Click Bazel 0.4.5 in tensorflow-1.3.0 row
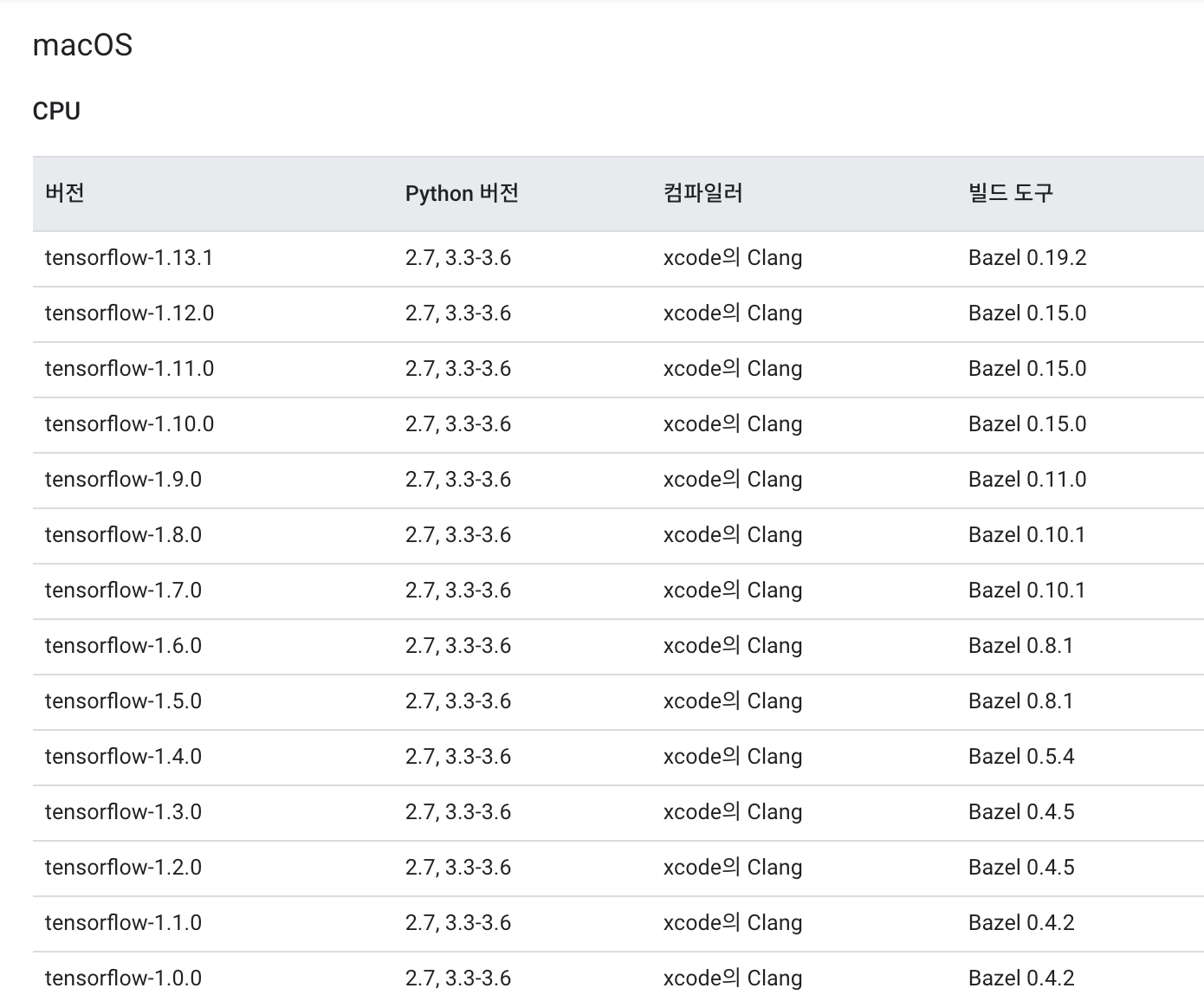This screenshot has width=1204, height=1001. point(1021,812)
